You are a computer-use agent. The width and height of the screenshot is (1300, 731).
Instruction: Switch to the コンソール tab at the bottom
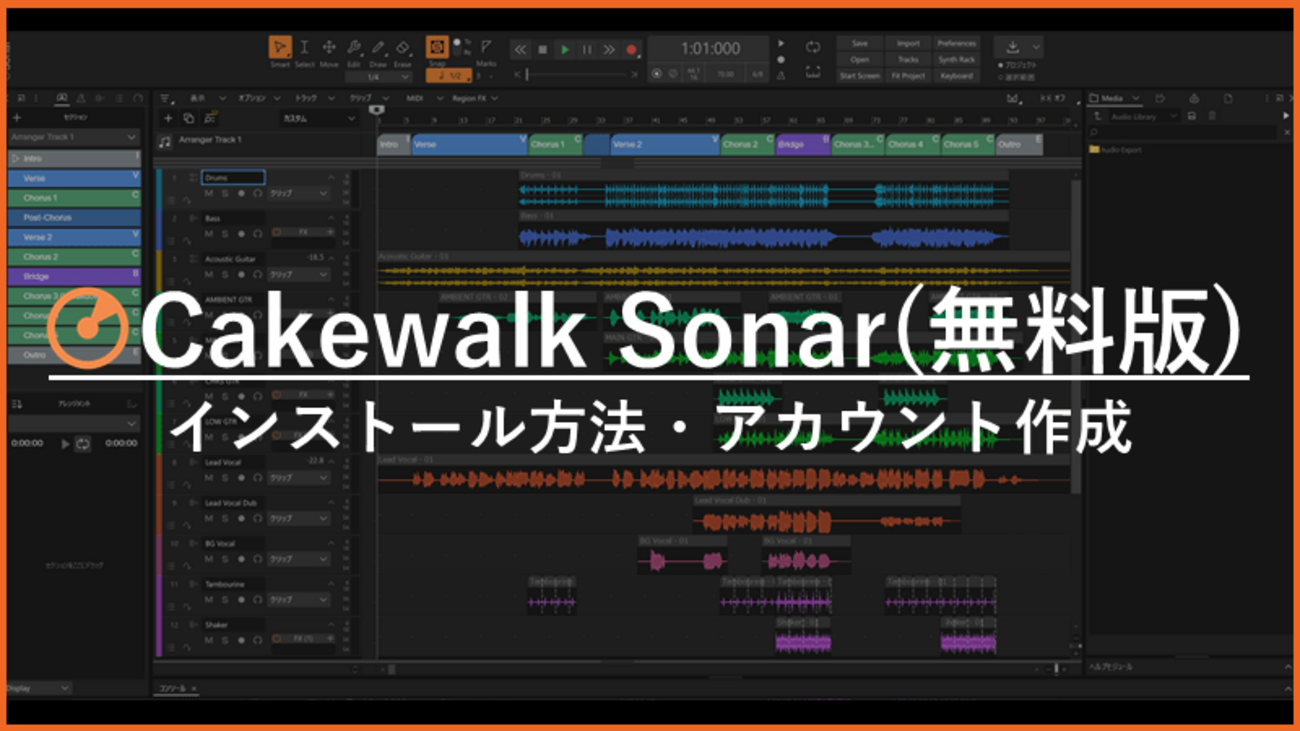(x=175, y=690)
